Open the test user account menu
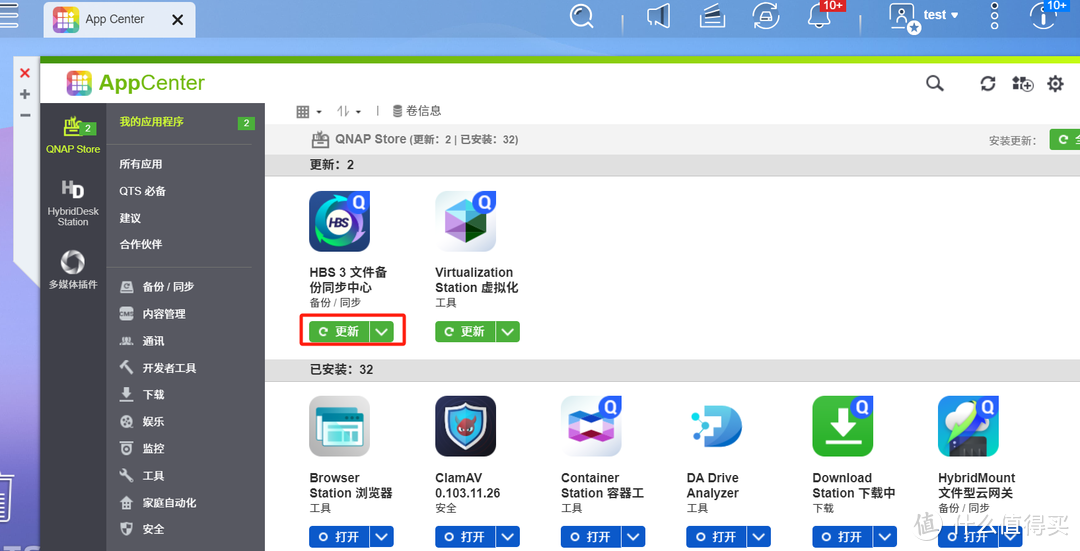The image size is (1080, 551). (x=924, y=17)
